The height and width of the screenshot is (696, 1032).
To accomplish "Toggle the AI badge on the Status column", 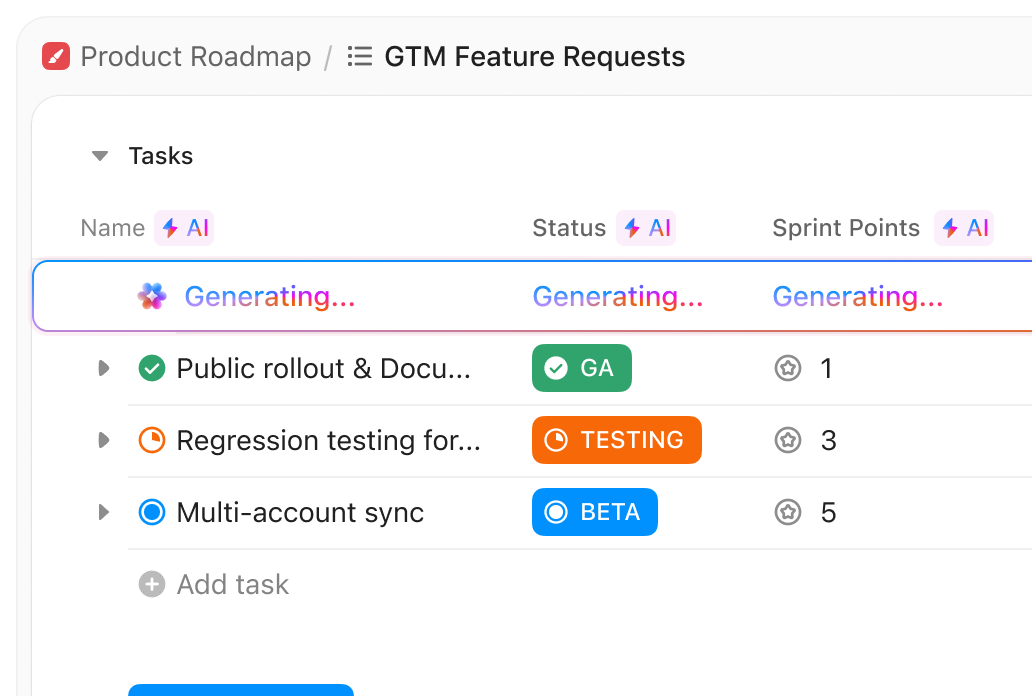I will point(646,228).
